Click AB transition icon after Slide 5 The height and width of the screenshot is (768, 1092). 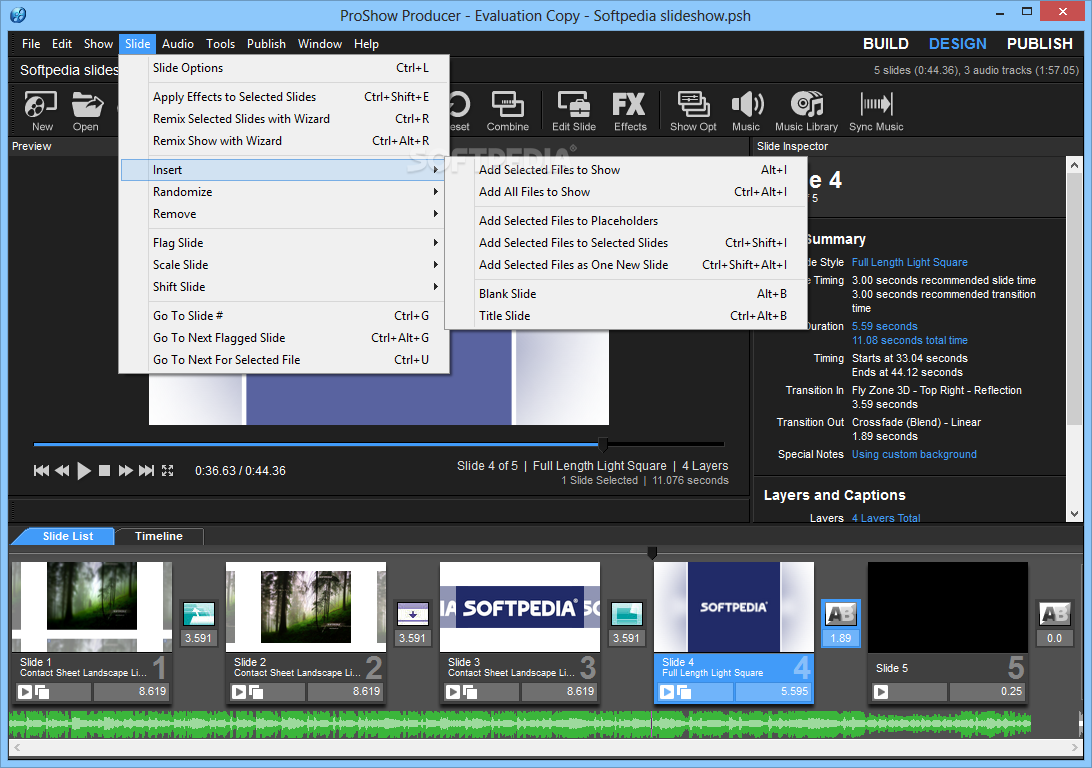[1054, 614]
